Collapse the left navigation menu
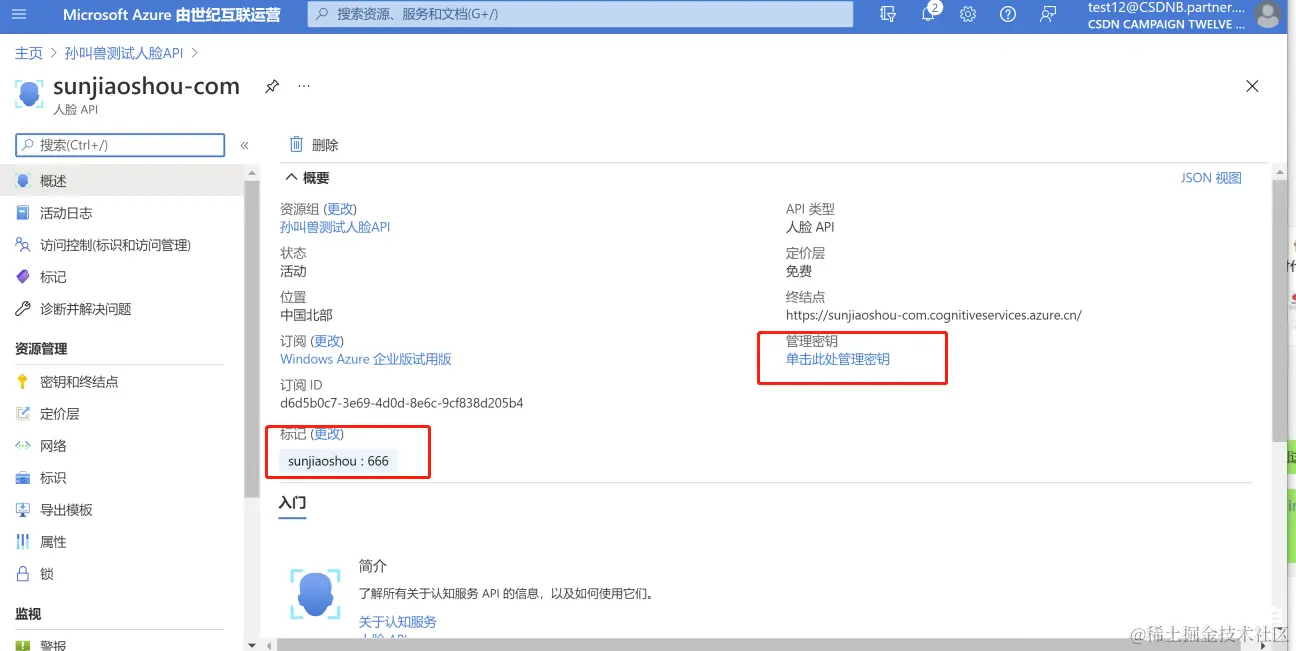 (244, 145)
